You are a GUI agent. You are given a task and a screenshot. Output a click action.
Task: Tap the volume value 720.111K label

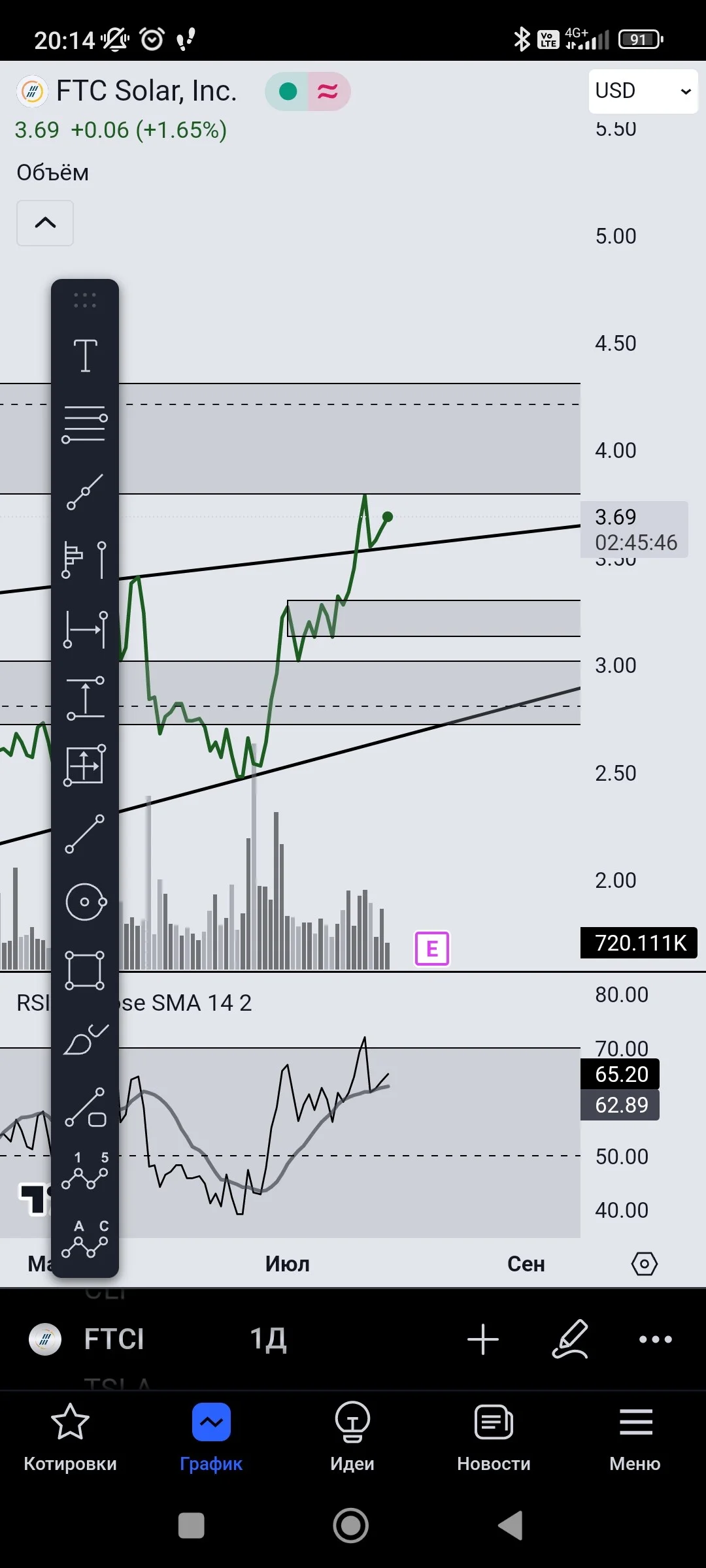[639, 943]
